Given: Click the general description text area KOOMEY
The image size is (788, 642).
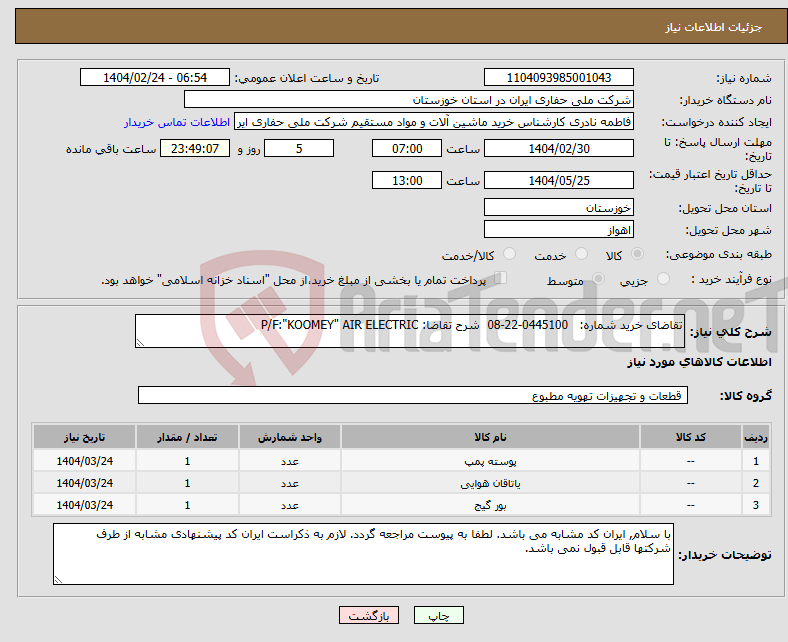Looking at the screenshot, I should point(410,331).
